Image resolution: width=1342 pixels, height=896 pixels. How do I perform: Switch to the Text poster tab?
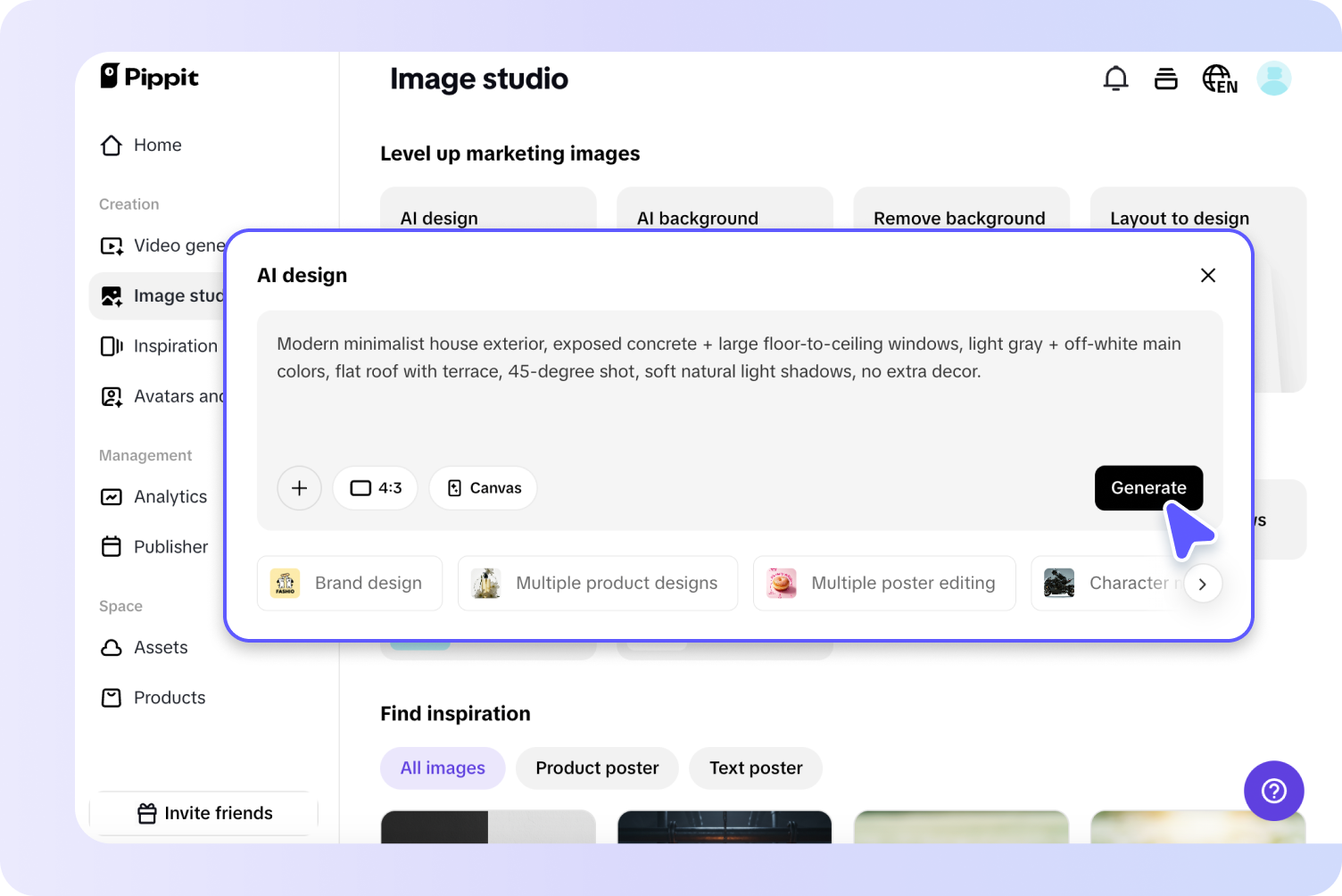coord(756,768)
